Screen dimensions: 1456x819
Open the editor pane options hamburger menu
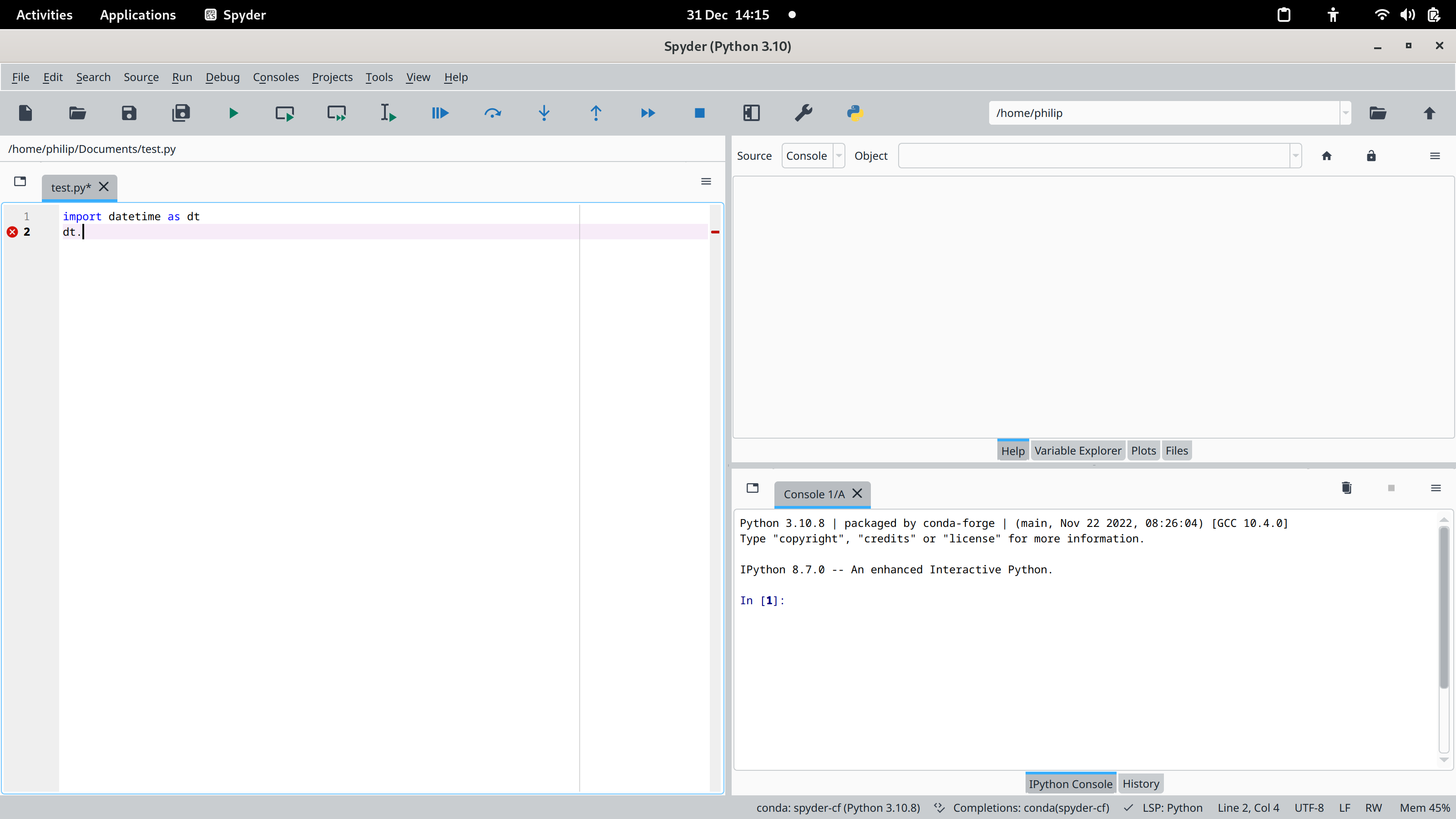pos(706,182)
